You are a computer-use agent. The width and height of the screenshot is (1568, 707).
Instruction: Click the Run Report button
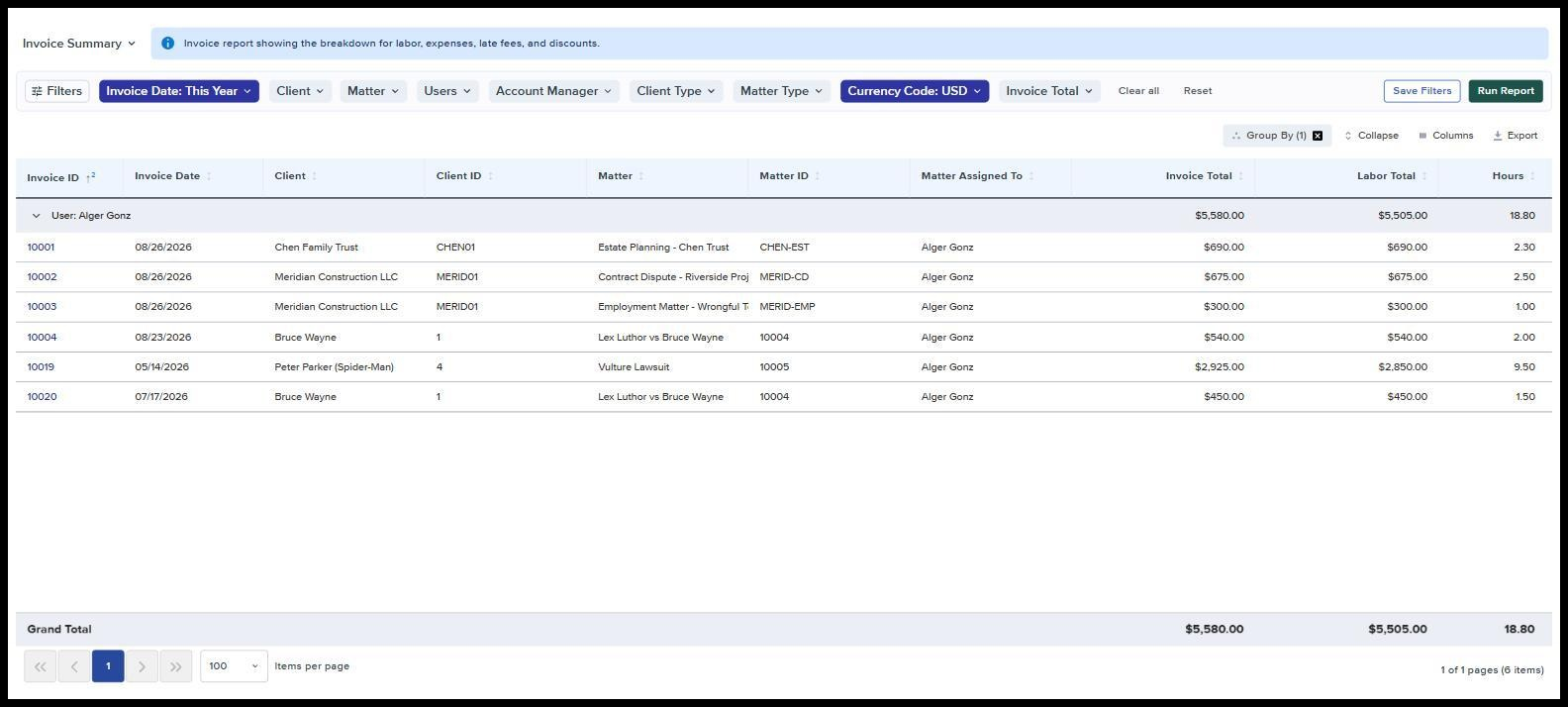coord(1506,91)
